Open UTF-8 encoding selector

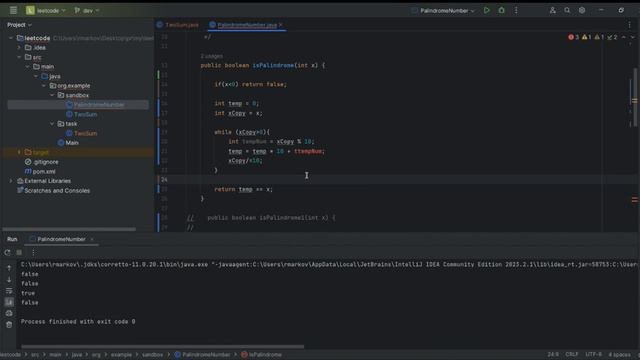[593, 355]
